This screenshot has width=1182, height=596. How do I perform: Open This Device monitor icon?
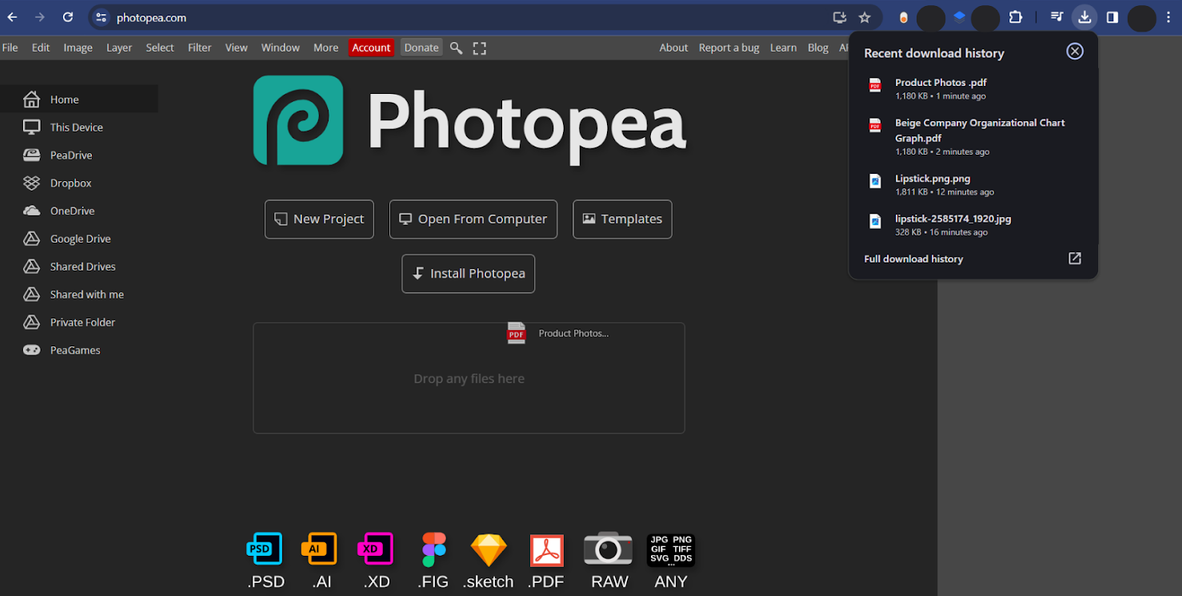pyautogui.click(x=31, y=127)
